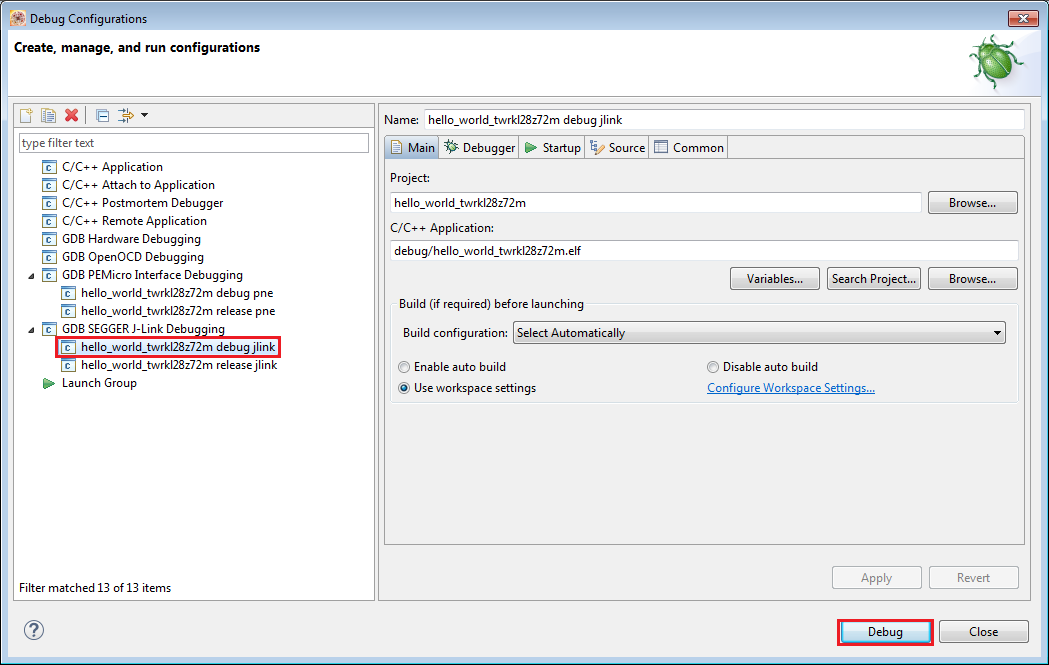Click the help question mark icon
The image size is (1049, 665).
pyautogui.click(x=34, y=630)
